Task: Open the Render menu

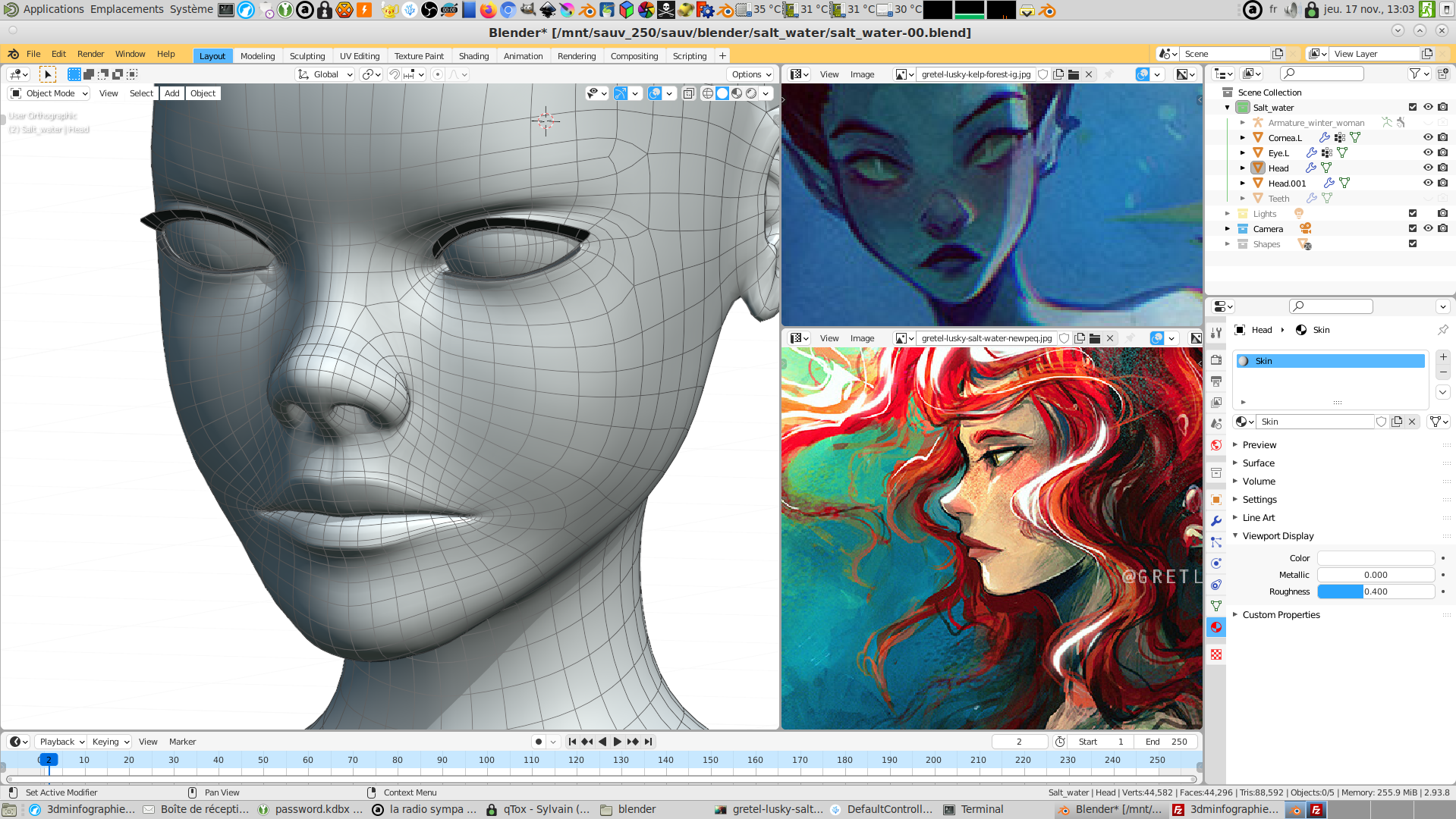Action: tap(90, 54)
